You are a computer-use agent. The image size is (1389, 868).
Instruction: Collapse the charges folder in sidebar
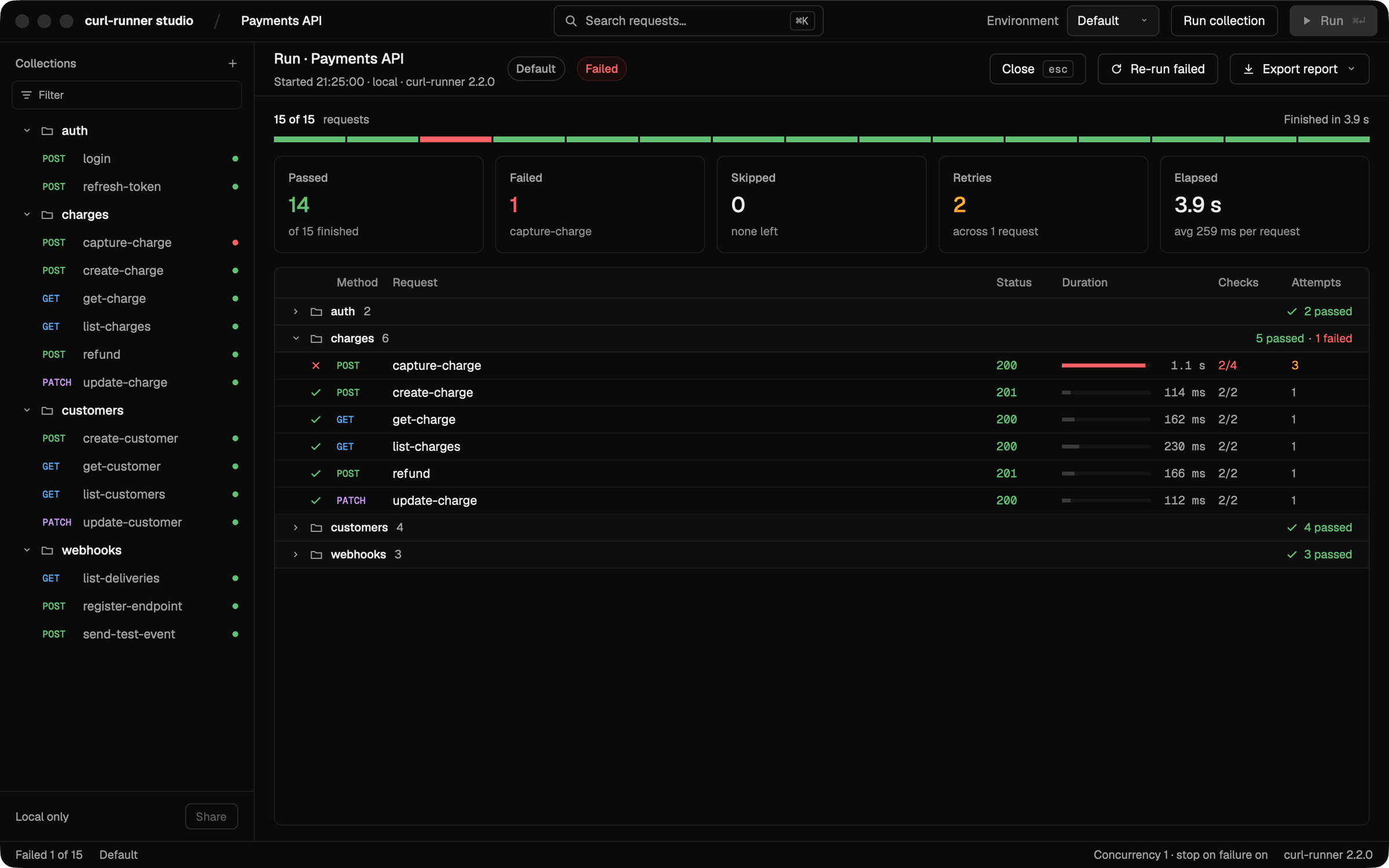point(27,215)
